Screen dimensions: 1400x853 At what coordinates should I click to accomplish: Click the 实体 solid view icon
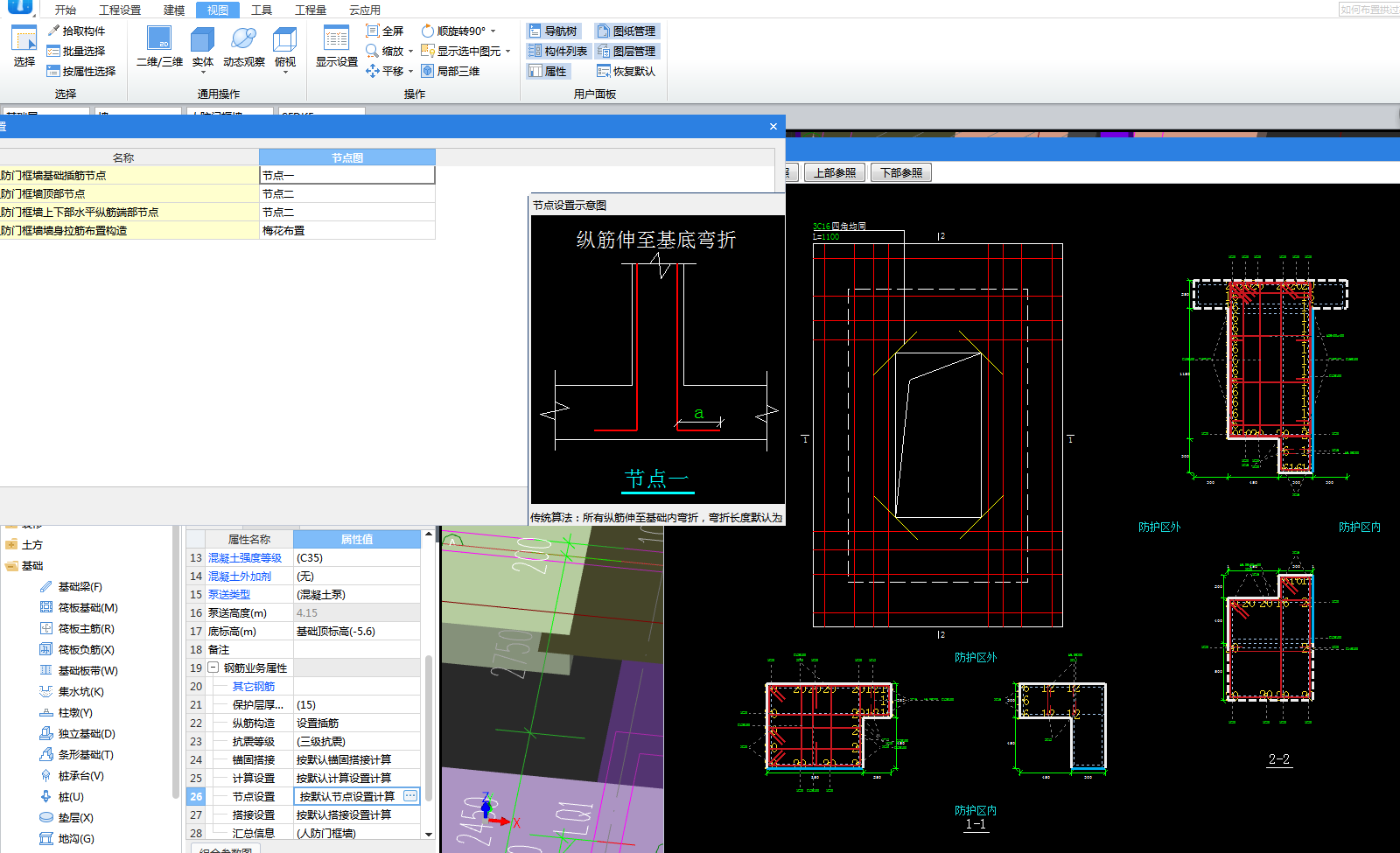[202, 39]
